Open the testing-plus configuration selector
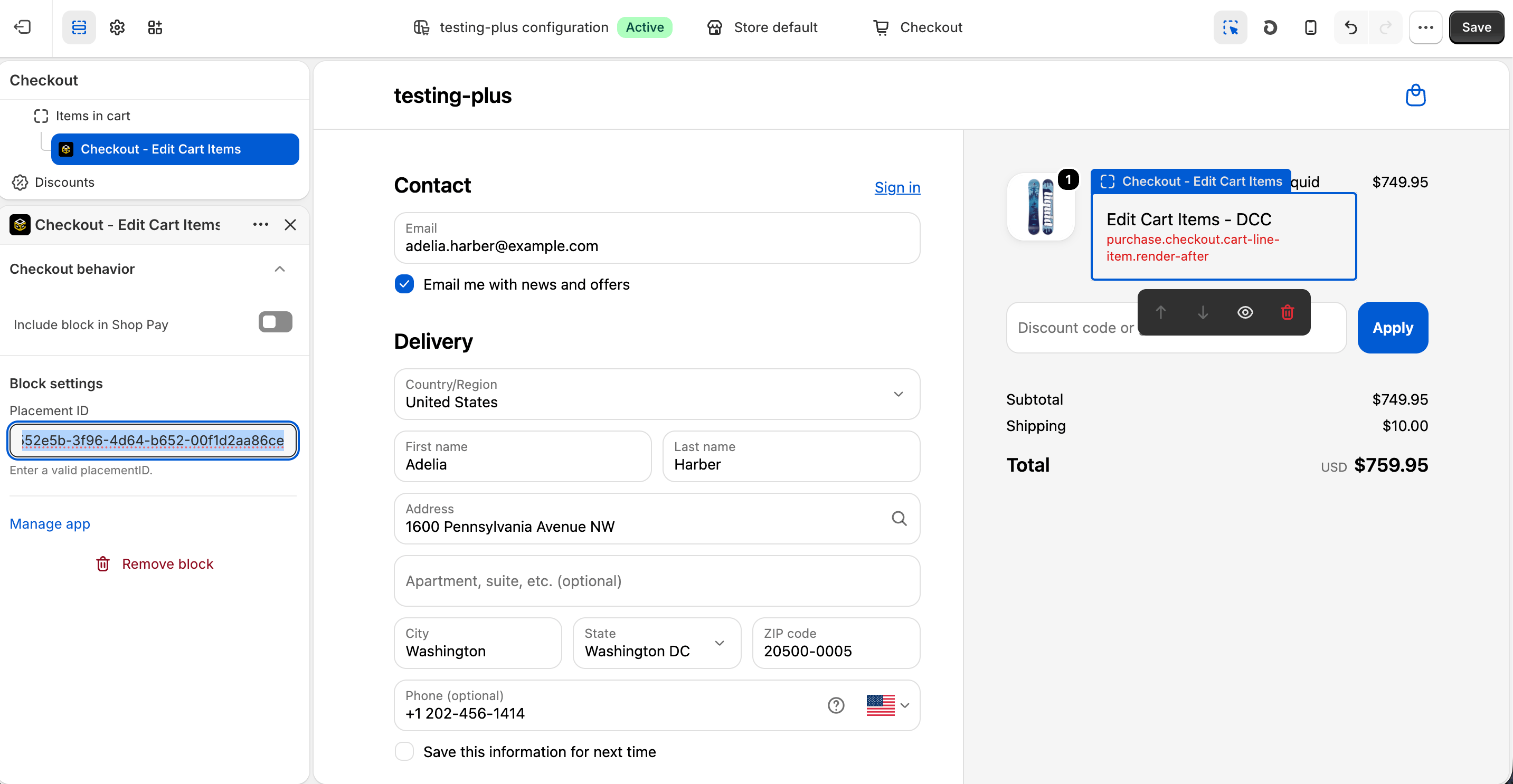The height and width of the screenshot is (784, 1513). click(542, 27)
